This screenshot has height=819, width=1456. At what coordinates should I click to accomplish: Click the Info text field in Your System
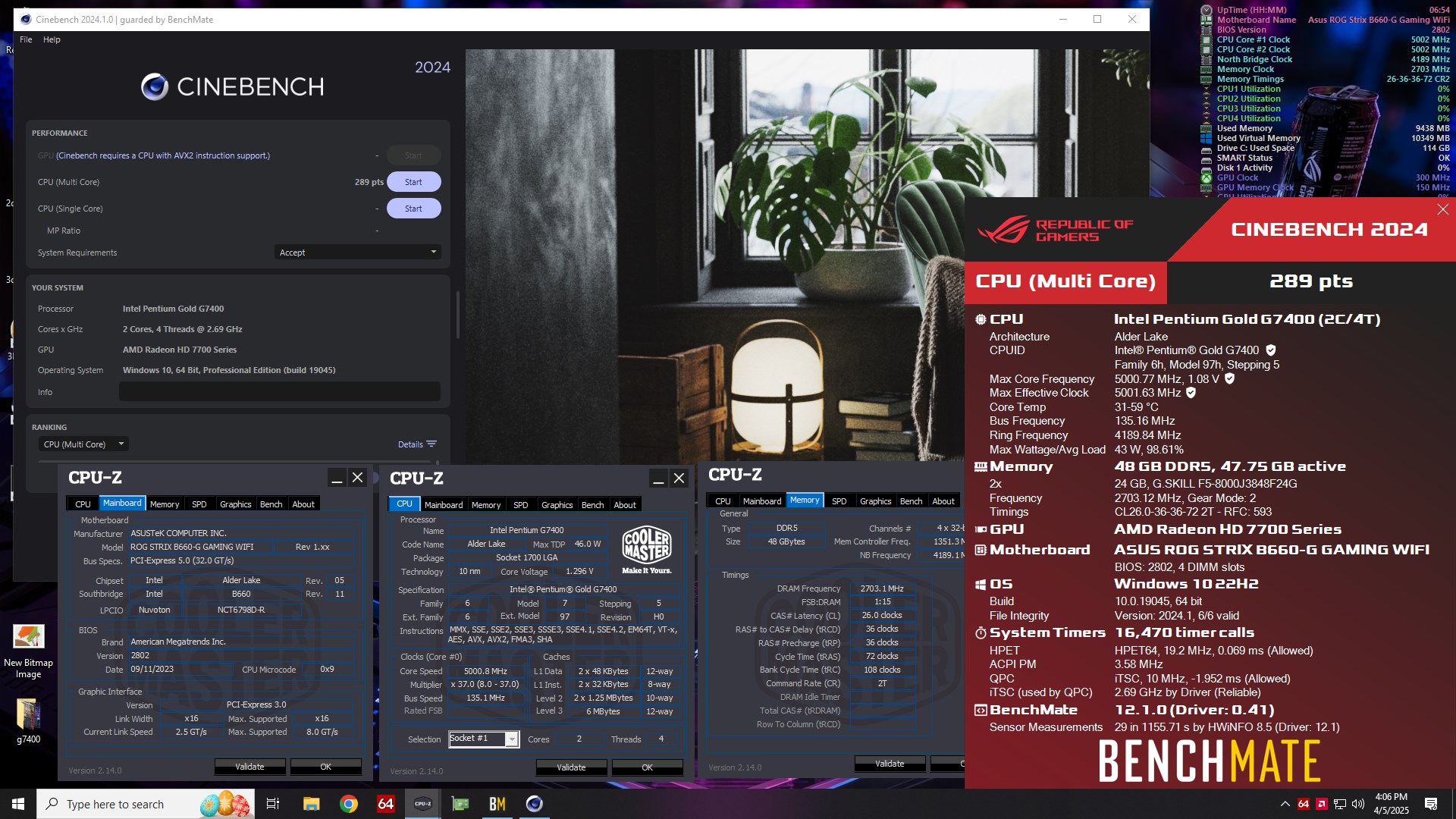[280, 392]
